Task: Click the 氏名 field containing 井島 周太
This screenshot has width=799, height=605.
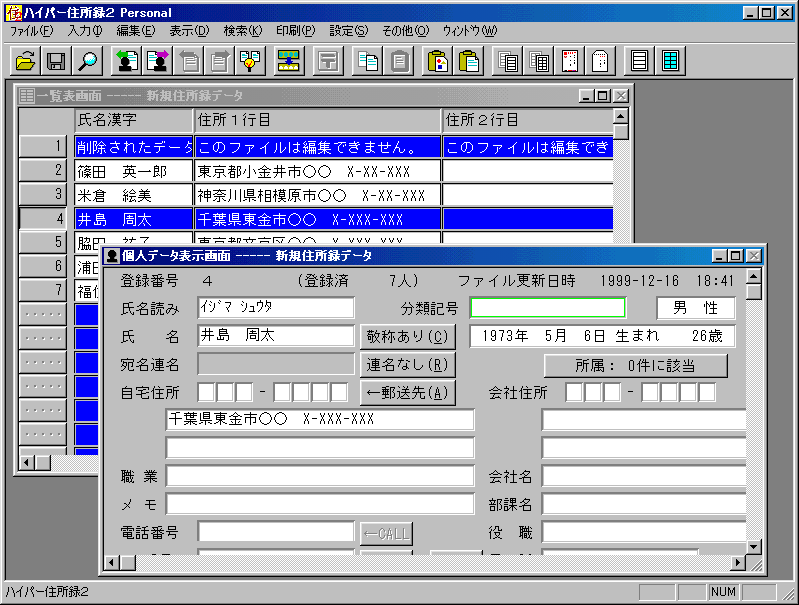Action: (276, 335)
